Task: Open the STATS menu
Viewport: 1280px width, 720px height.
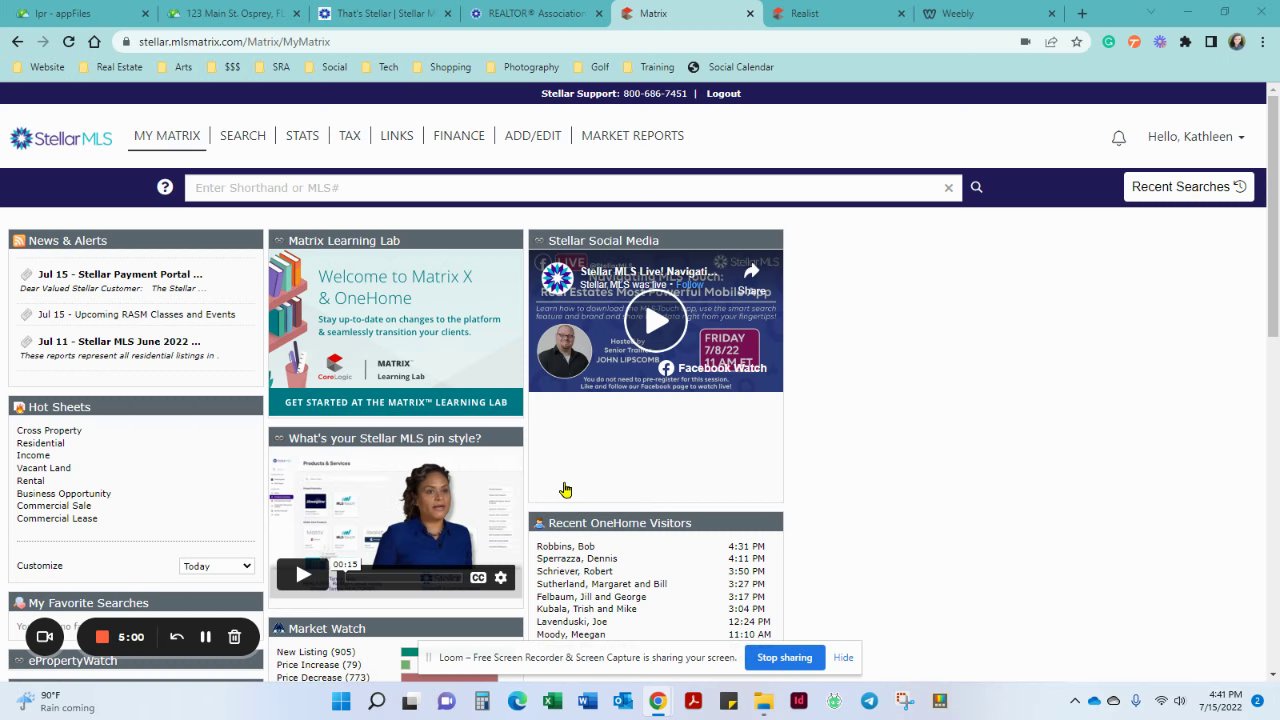Action: point(302,136)
